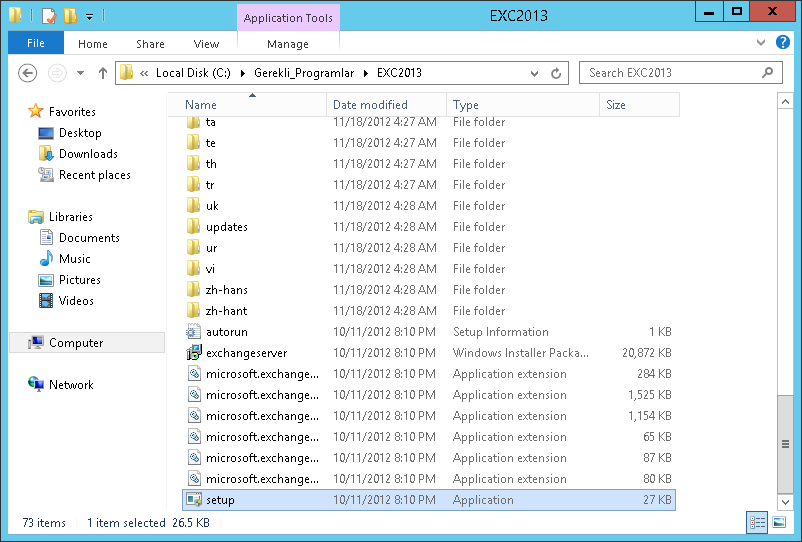
Task: Select the uk folder icon
Action: pyautogui.click(x=193, y=206)
